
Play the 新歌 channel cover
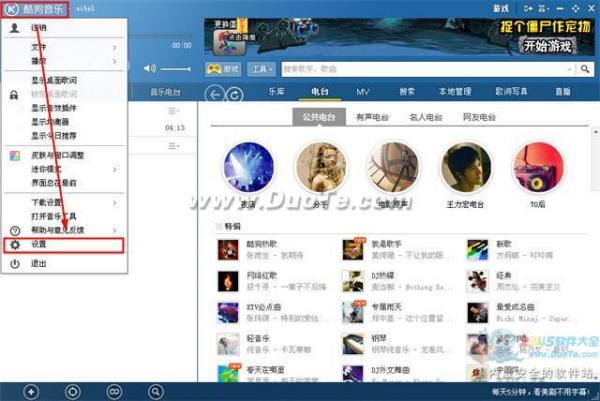(x=478, y=250)
